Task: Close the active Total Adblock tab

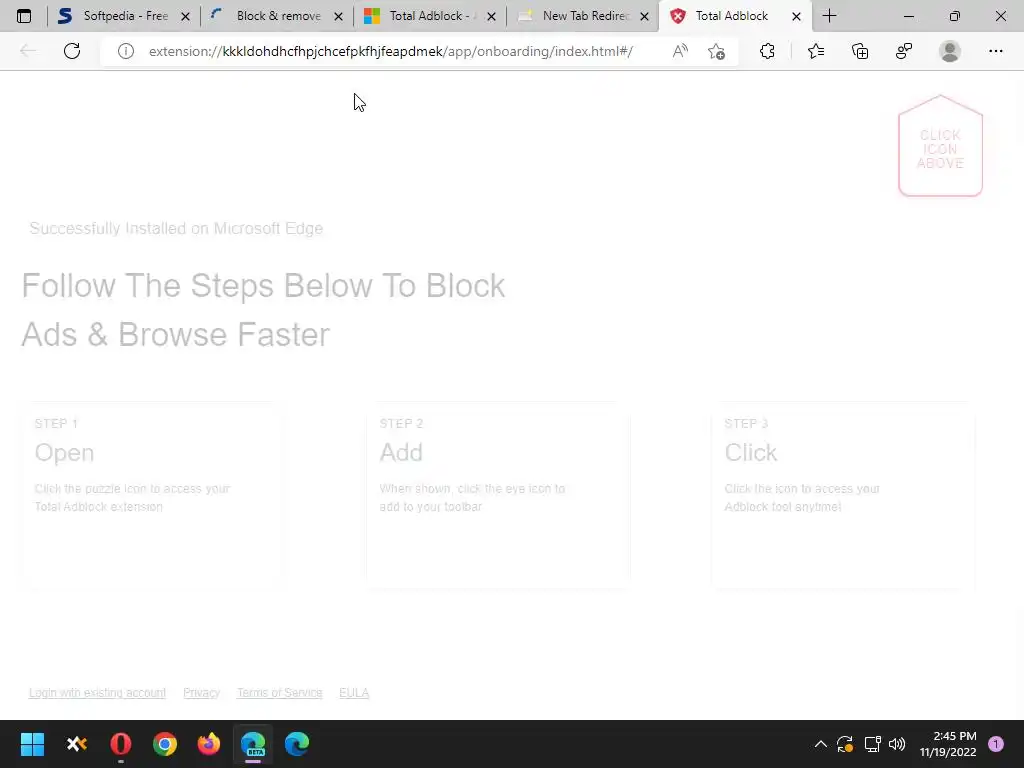Action: click(796, 16)
